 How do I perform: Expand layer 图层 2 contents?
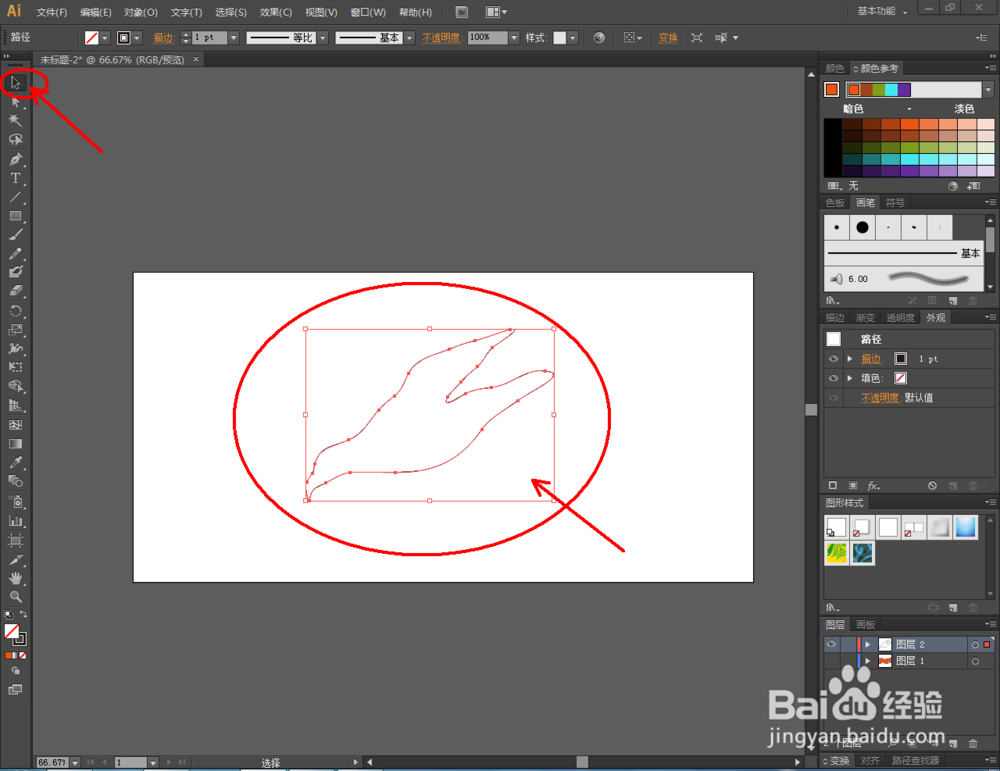pyautogui.click(x=867, y=645)
